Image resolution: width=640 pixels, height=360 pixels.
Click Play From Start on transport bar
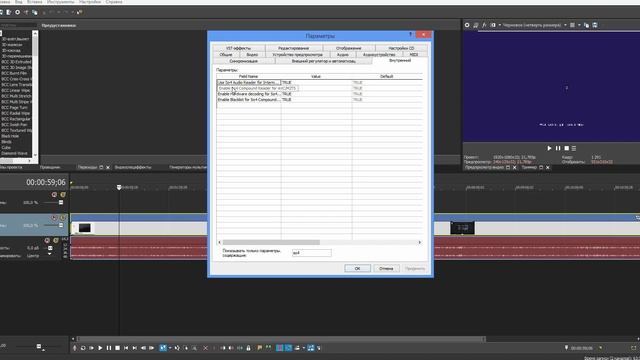pos(91,348)
